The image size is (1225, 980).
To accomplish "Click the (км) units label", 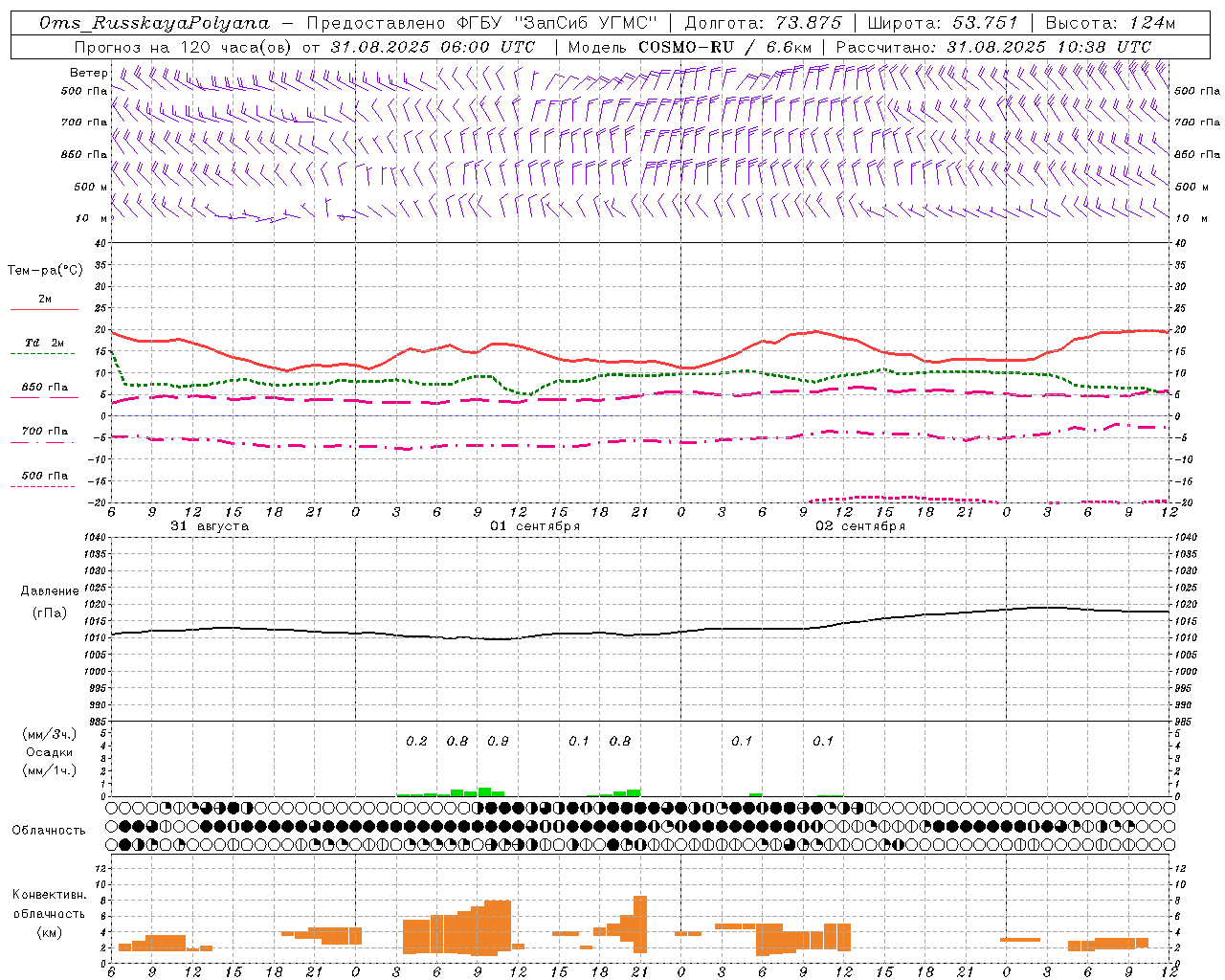I will click(x=49, y=933).
